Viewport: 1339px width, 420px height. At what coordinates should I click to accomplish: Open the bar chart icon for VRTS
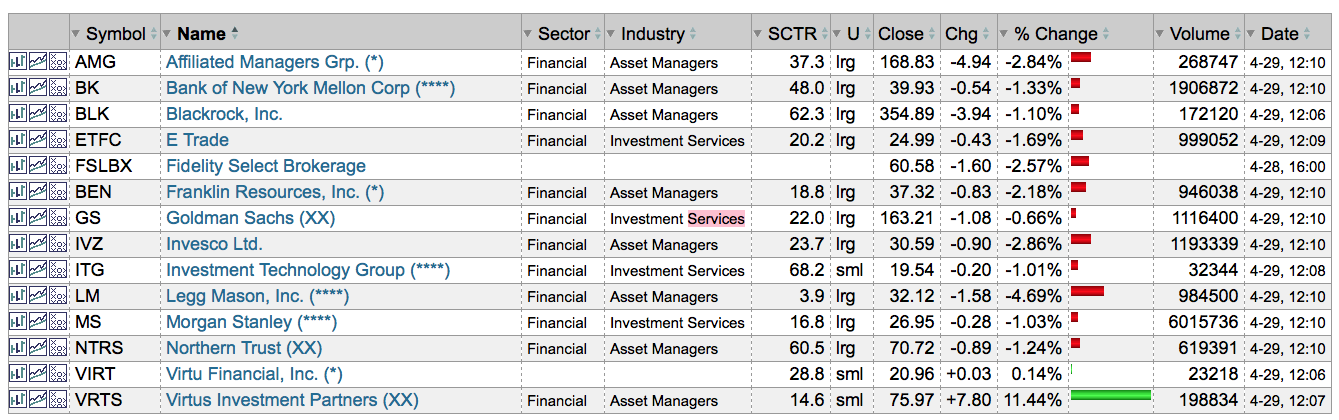(18, 400)
